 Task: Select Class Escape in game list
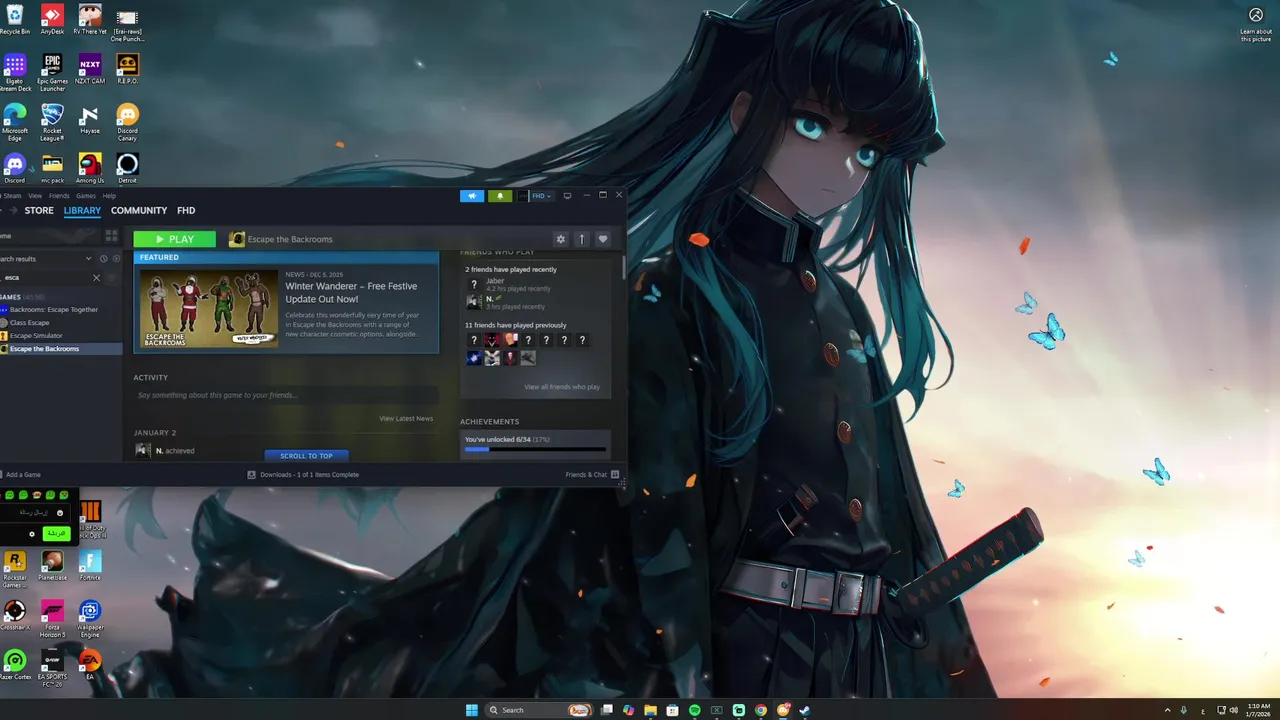click(29, 323)
